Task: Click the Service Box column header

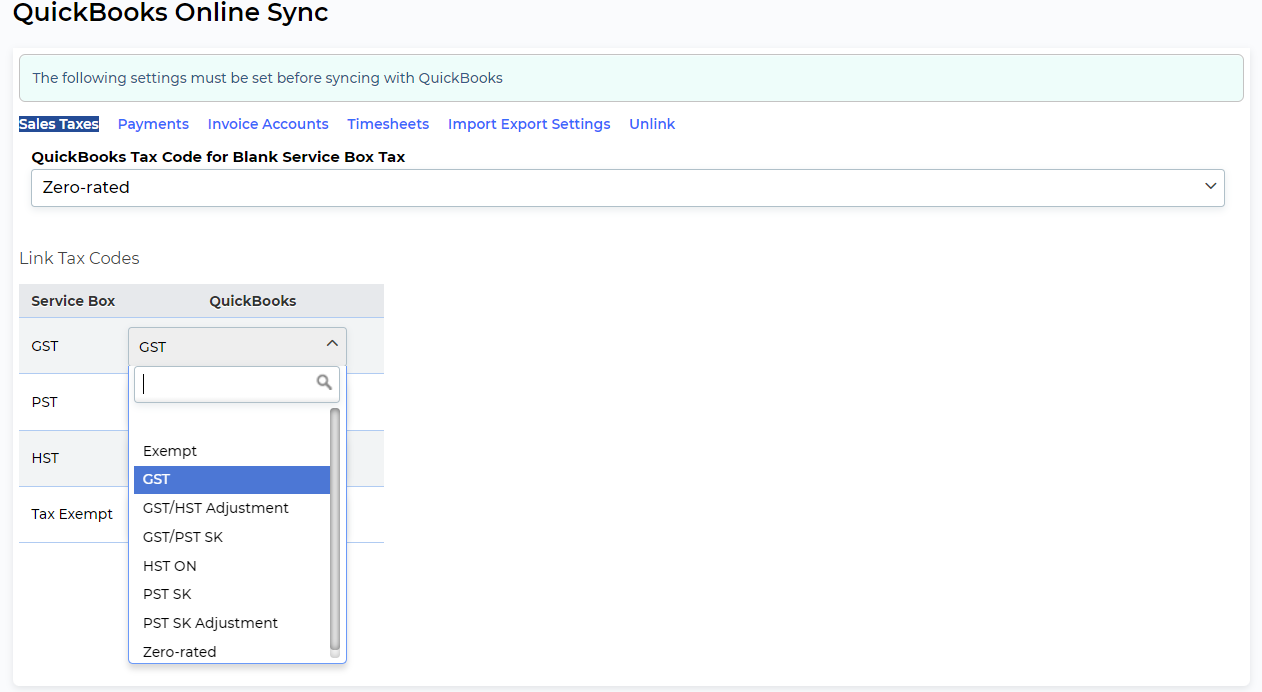Action: [73, 301]
